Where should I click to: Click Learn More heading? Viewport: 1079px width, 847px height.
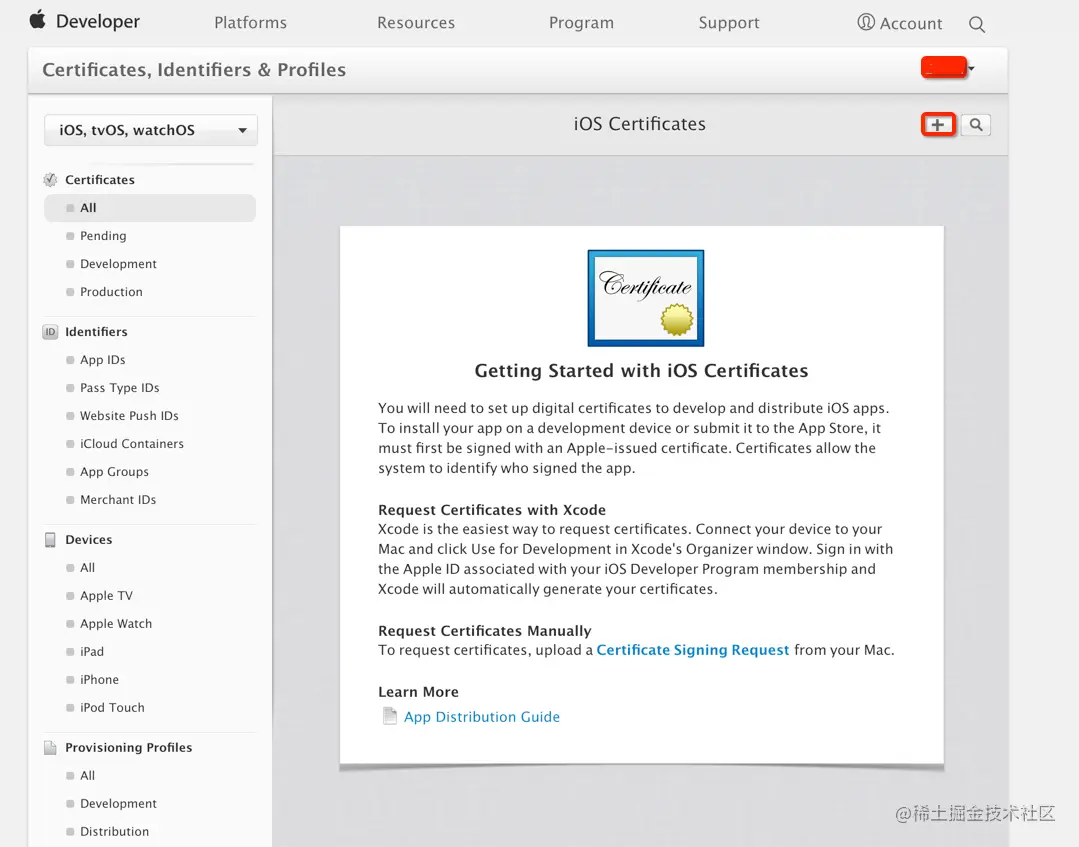[x=418, y=692]
